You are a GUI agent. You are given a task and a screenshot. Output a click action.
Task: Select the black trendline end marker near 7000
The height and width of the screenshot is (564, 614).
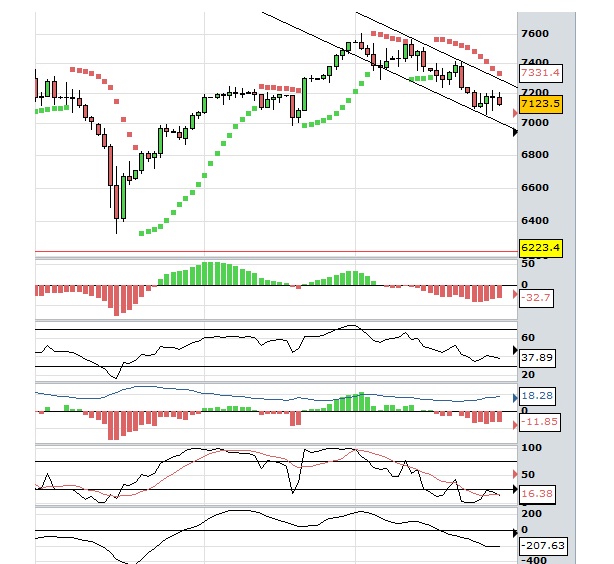515,132
